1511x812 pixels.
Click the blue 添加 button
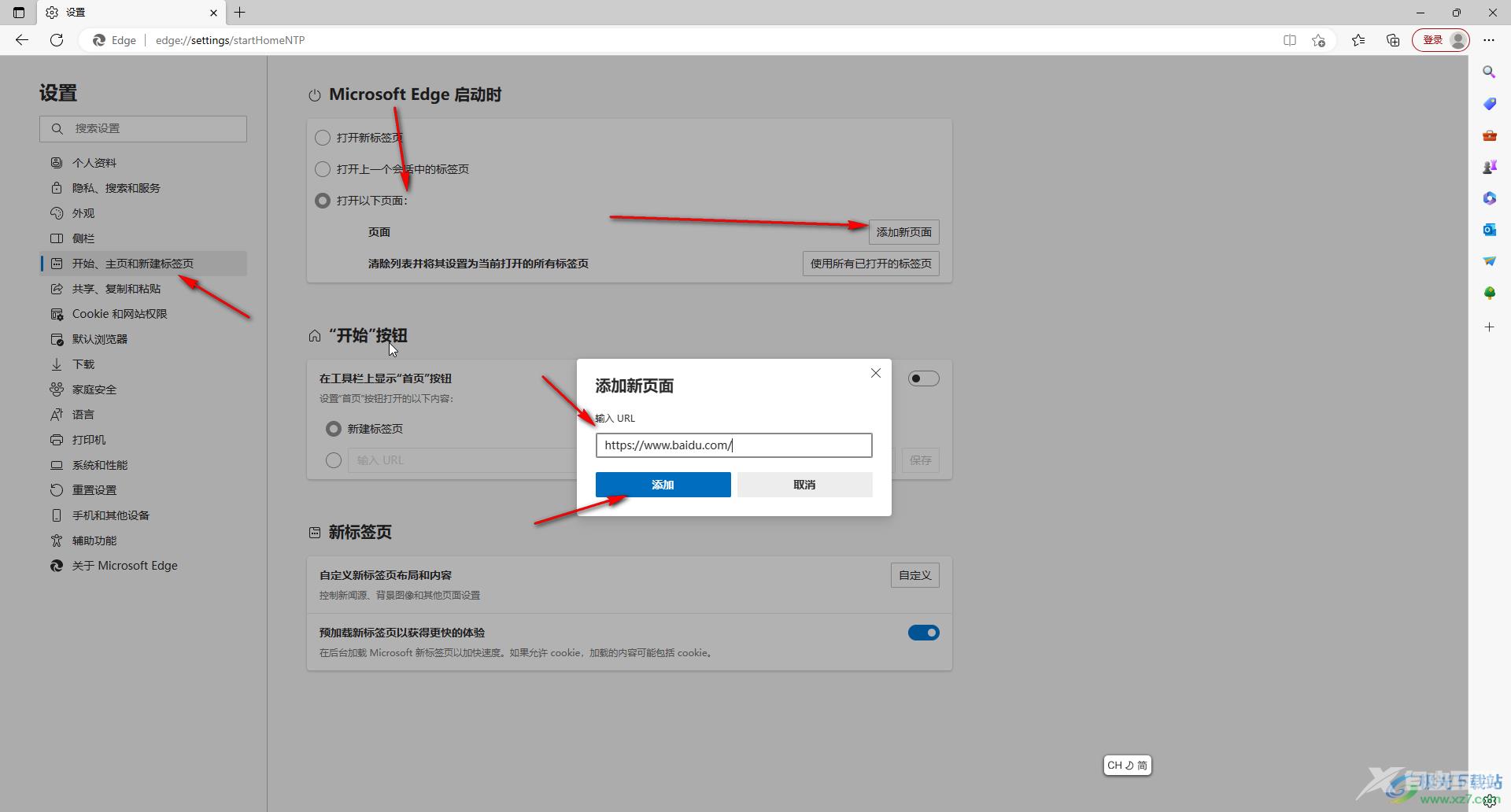coord(663,485)
